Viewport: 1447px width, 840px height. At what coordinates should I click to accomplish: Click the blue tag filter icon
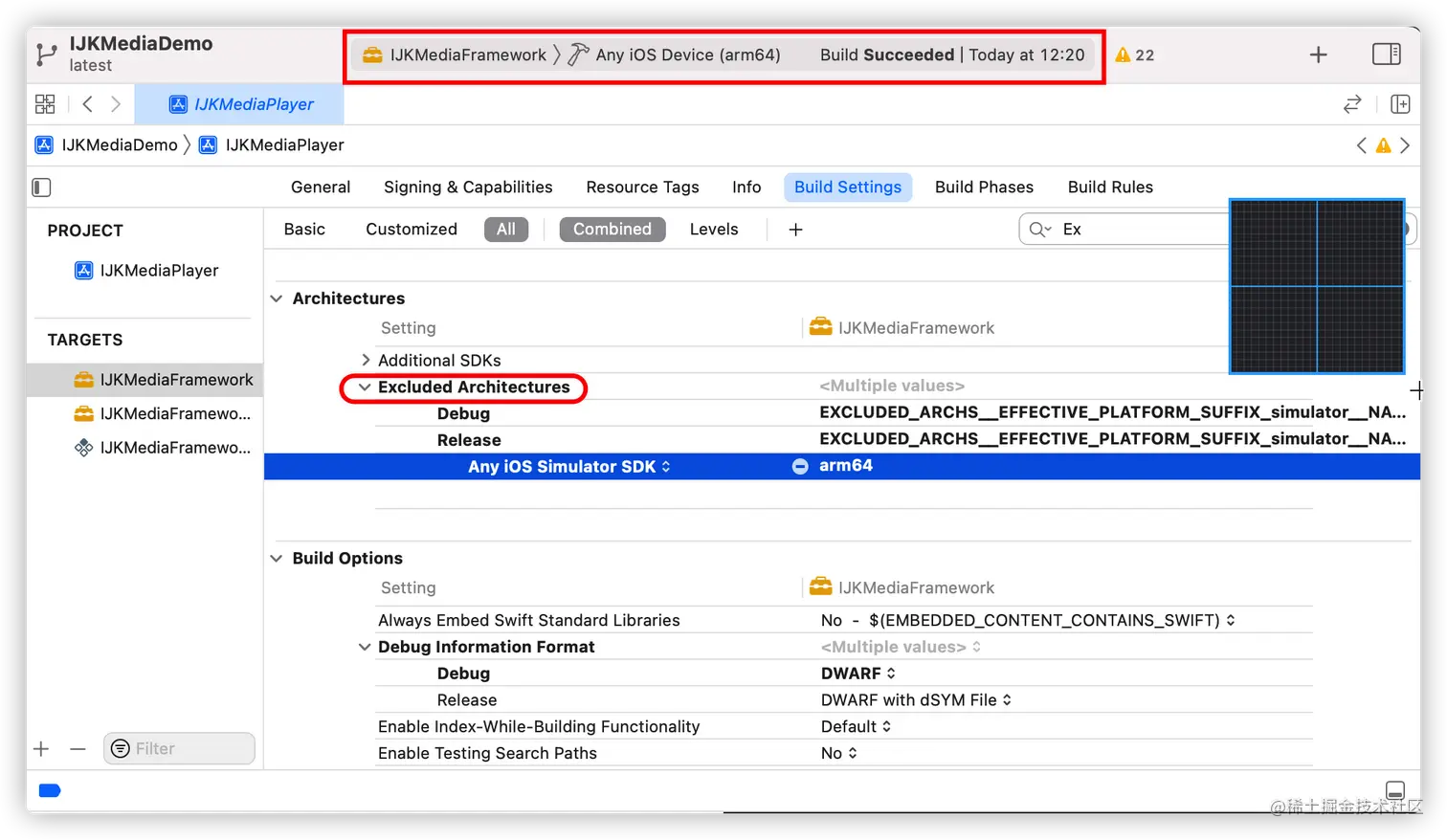(50, 790)
